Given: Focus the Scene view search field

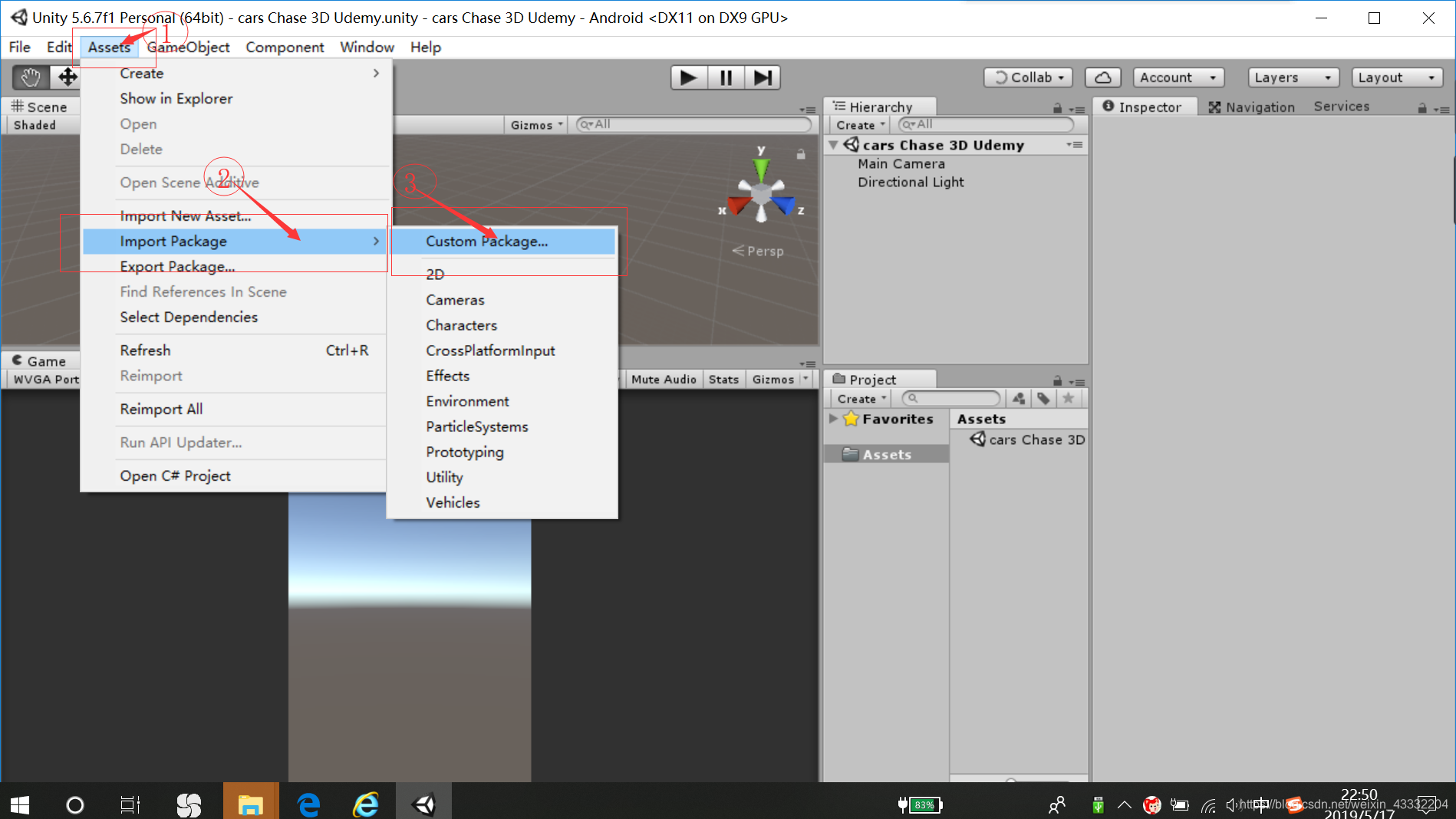Looking at the screenshot, I should pyautogui.click(x=693, y=124).
